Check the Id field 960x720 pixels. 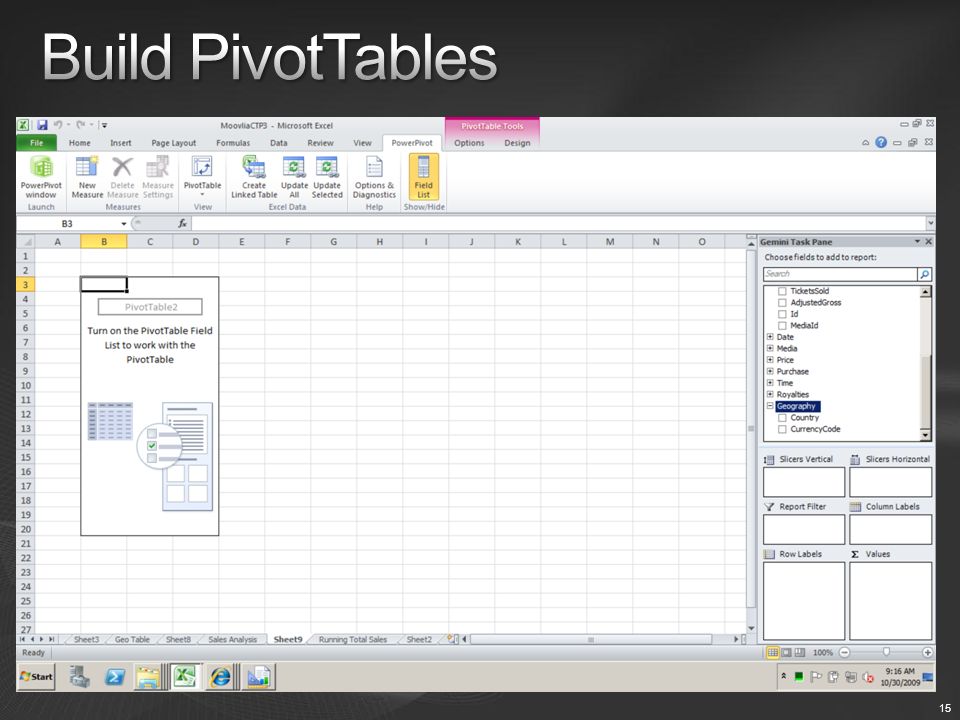(782, 314)
